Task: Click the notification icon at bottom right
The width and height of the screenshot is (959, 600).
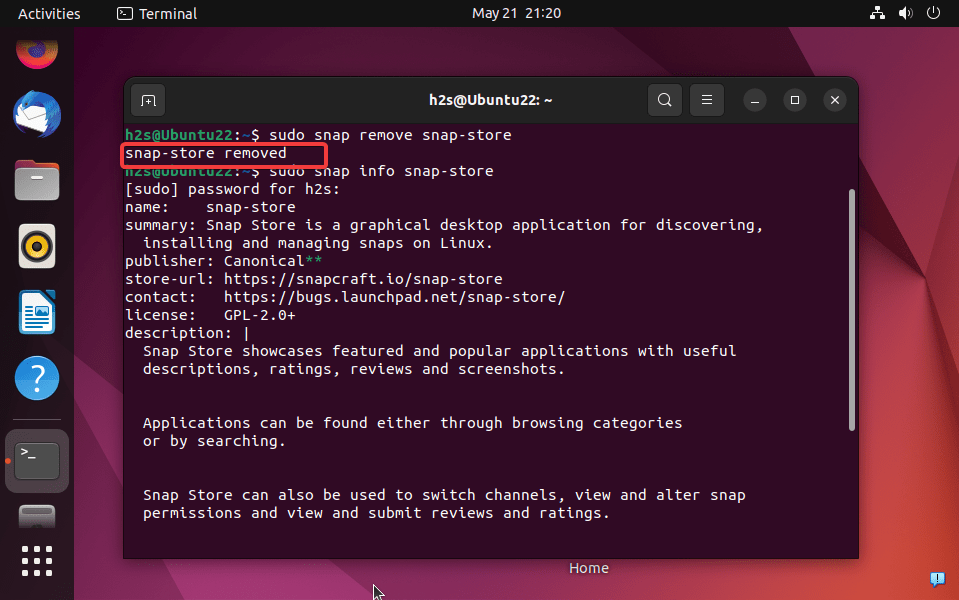Action: click(x=937, y=579)
